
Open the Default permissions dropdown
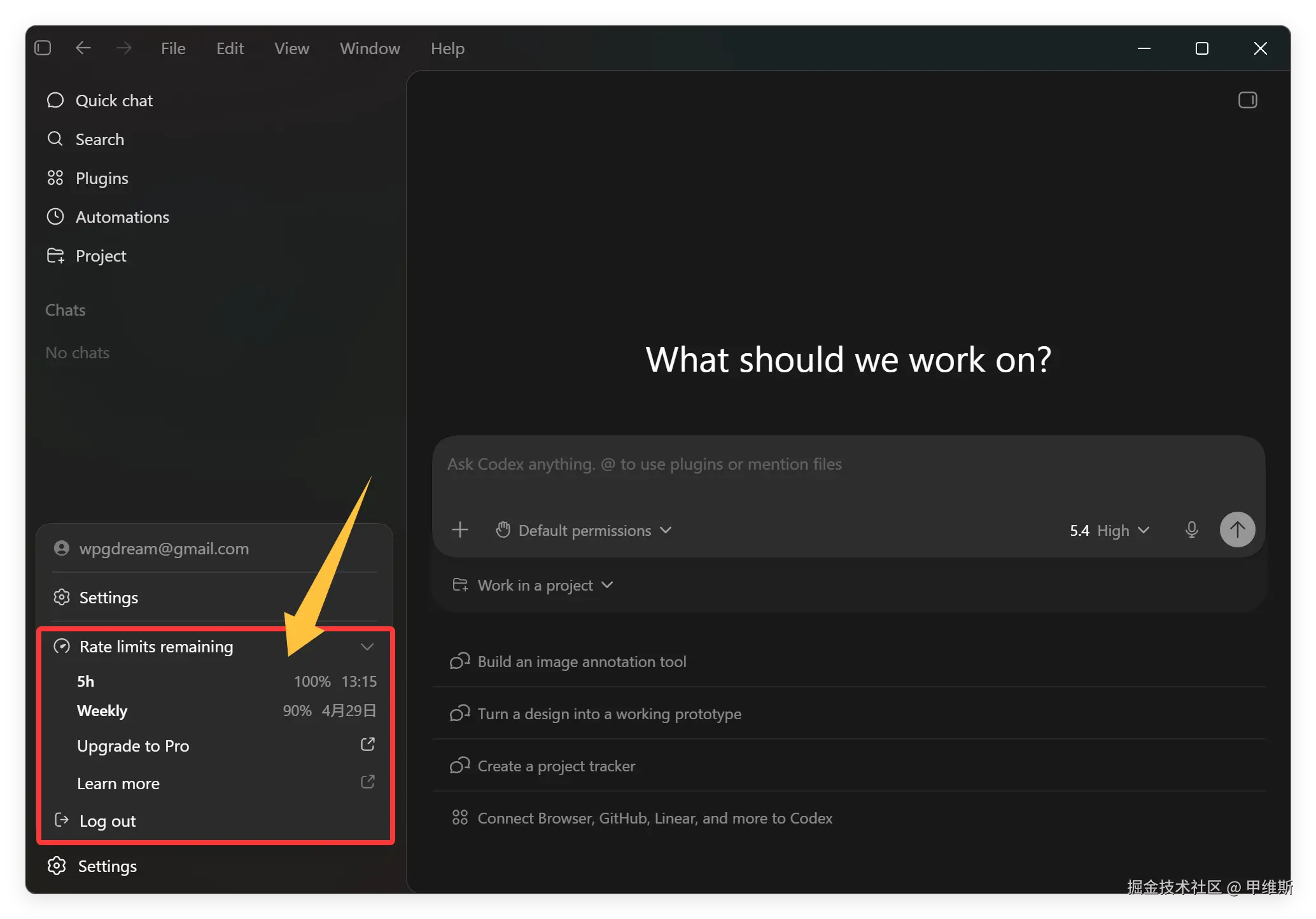(x=584, y=530)
